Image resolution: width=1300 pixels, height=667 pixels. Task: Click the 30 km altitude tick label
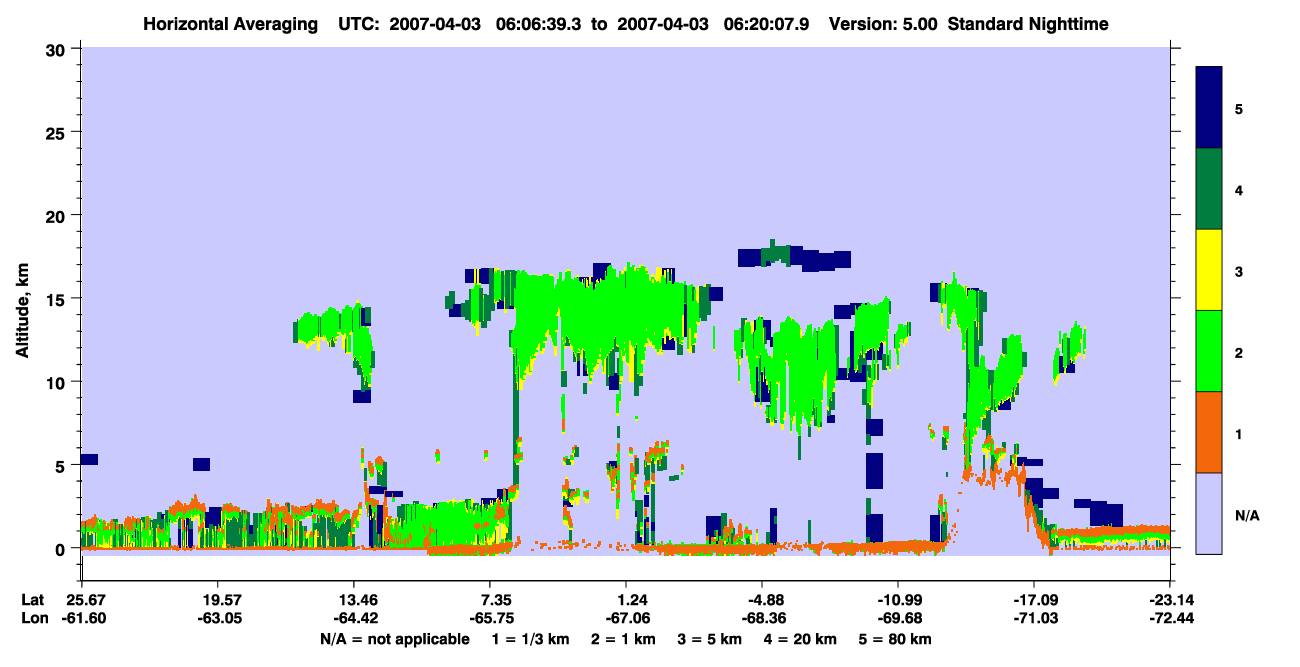coord(58,49)
